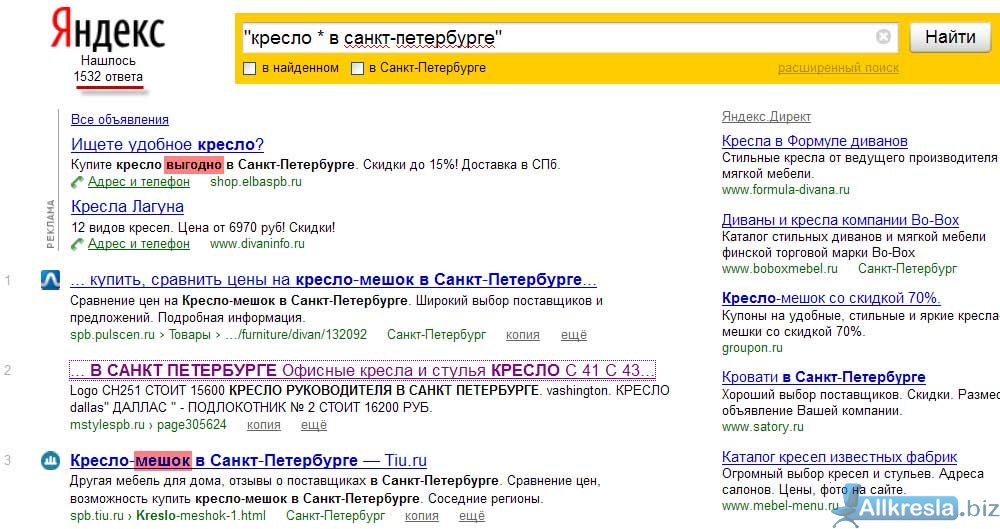1000x529 pixels.
Task: Click the Найти search button
Action: (x=950, y=37)
